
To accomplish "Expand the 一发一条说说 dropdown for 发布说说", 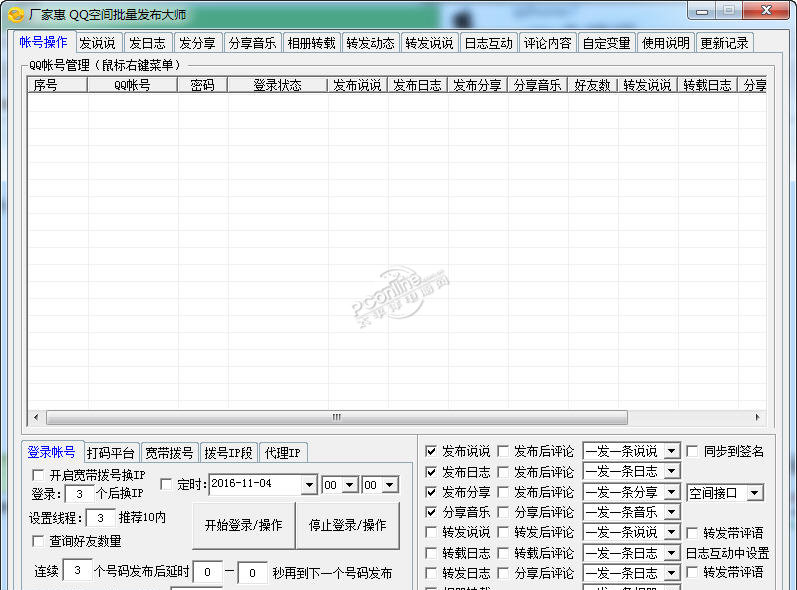I will pyautogui.click(x=671, y=451).
